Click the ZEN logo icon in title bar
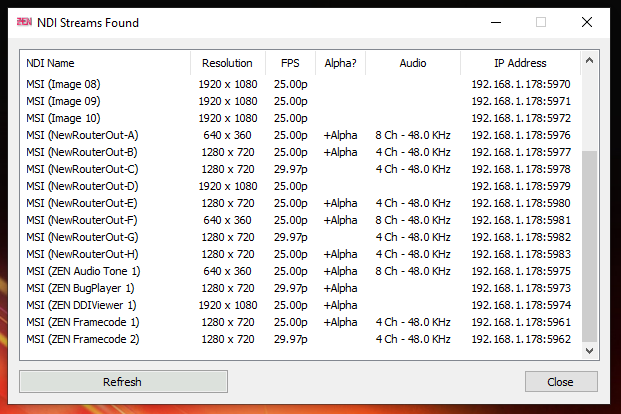The height and width of the screenshot is (414, 621). pos(24,22)
